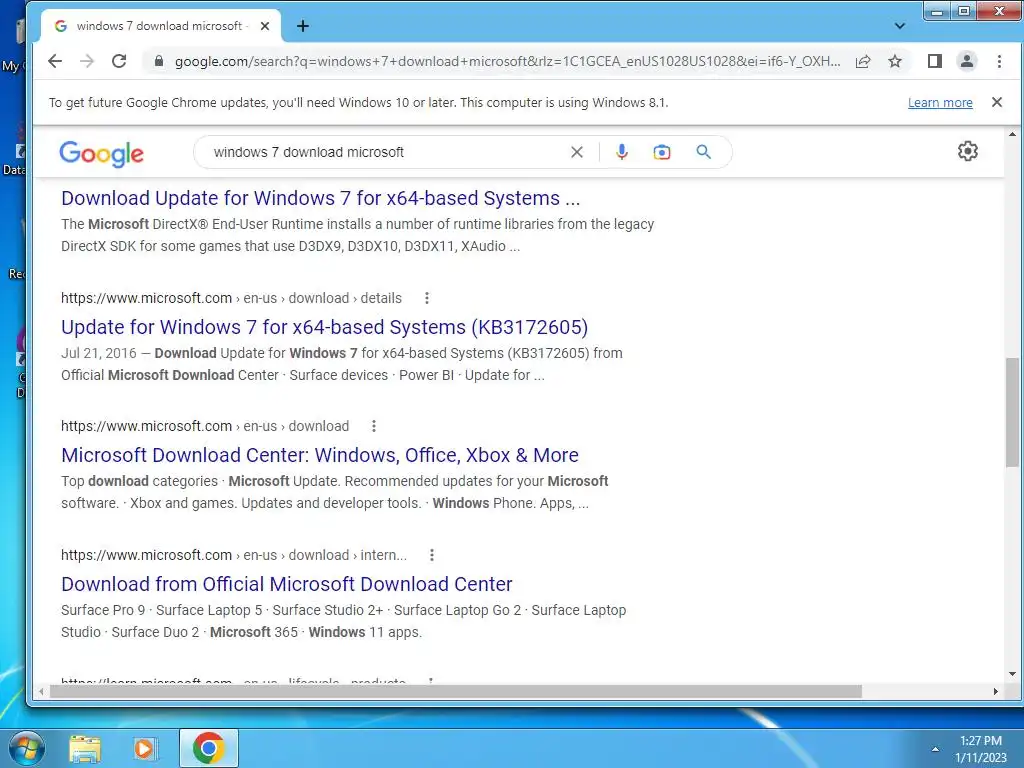View site information via padlock icon
This screenshot has height=768, width=1024.
(x=159, y=61)
